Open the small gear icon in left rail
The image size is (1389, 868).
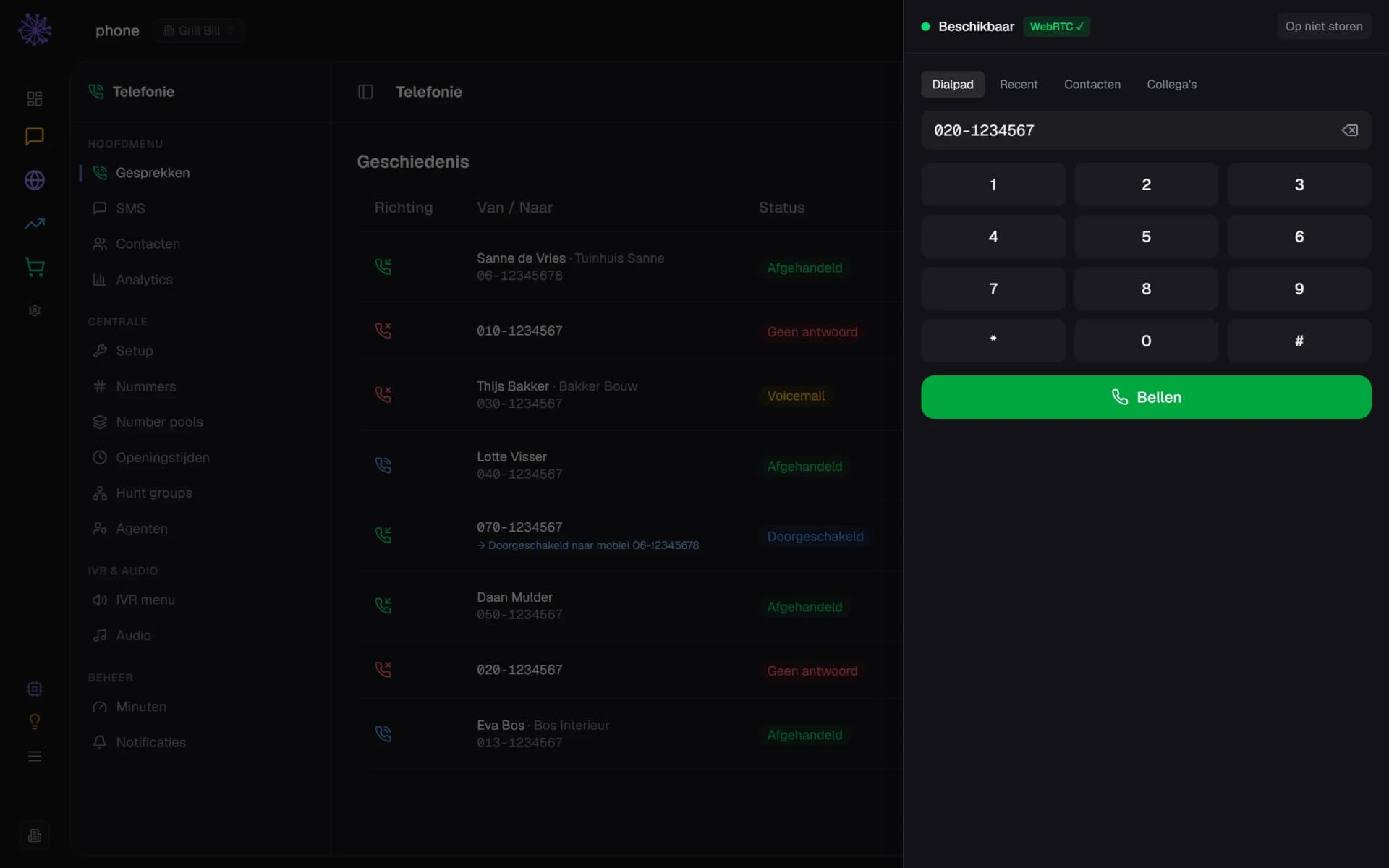tap(35, 310)
